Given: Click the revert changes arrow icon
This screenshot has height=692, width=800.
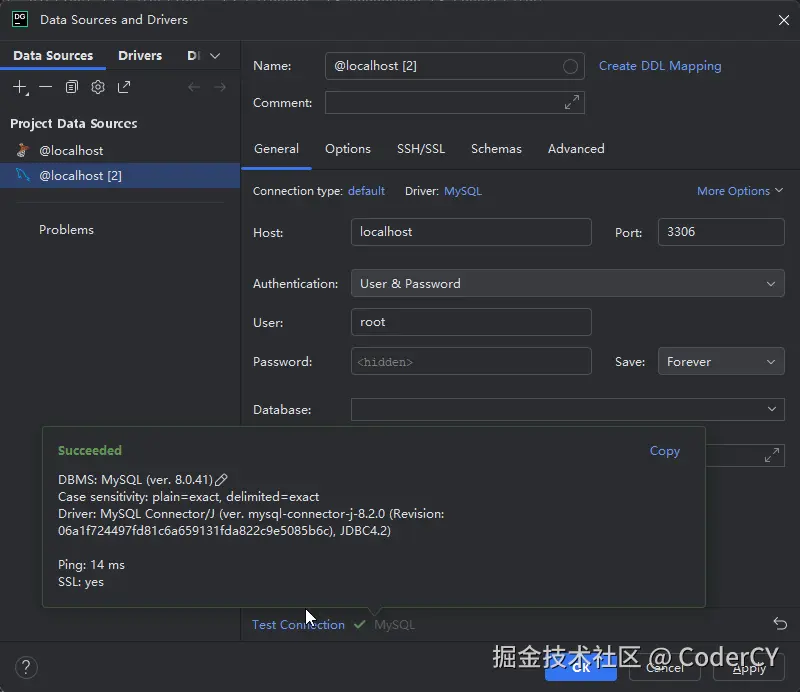Looking at the screenshot, I should point(780,624).
